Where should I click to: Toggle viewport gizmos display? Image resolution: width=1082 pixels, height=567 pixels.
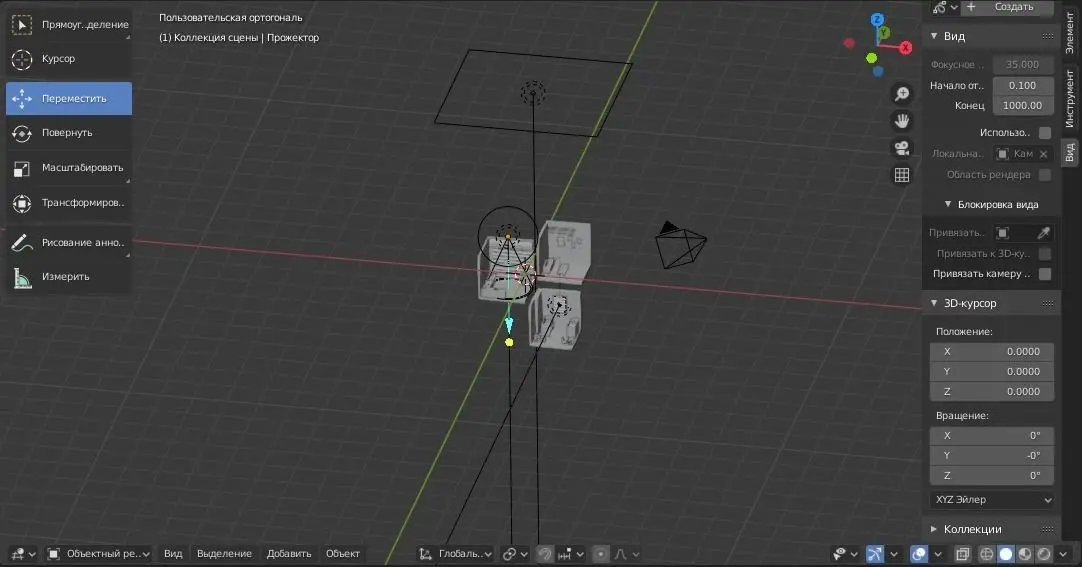click(x=874, y=554)
